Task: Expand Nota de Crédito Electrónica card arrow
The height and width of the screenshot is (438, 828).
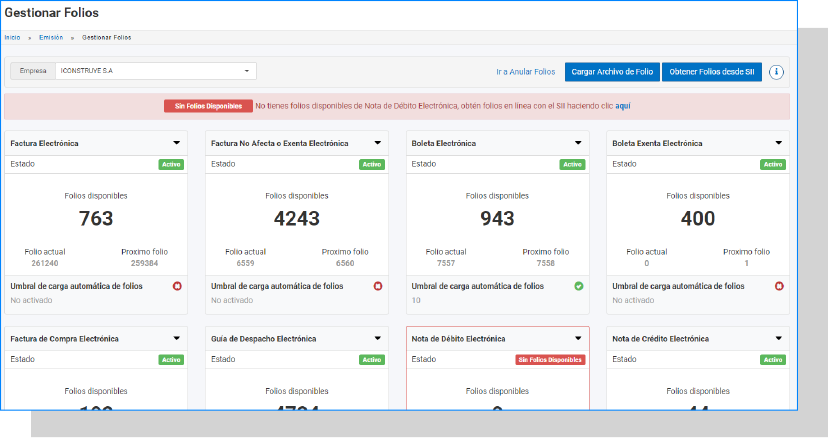Action: [778, 338]
